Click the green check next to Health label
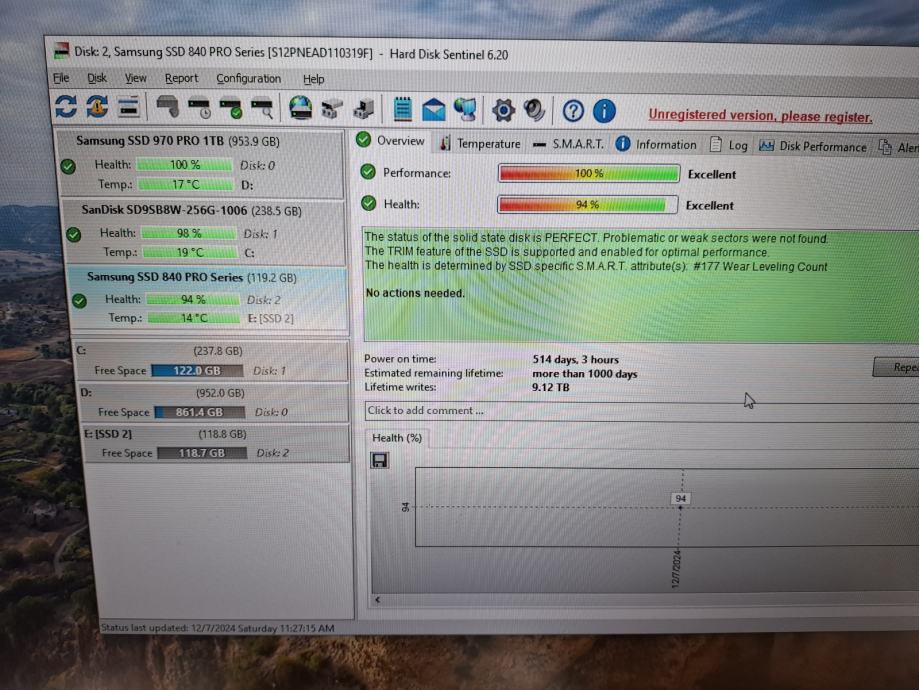Viewport: 919px width, 690px height. [369, 203]
